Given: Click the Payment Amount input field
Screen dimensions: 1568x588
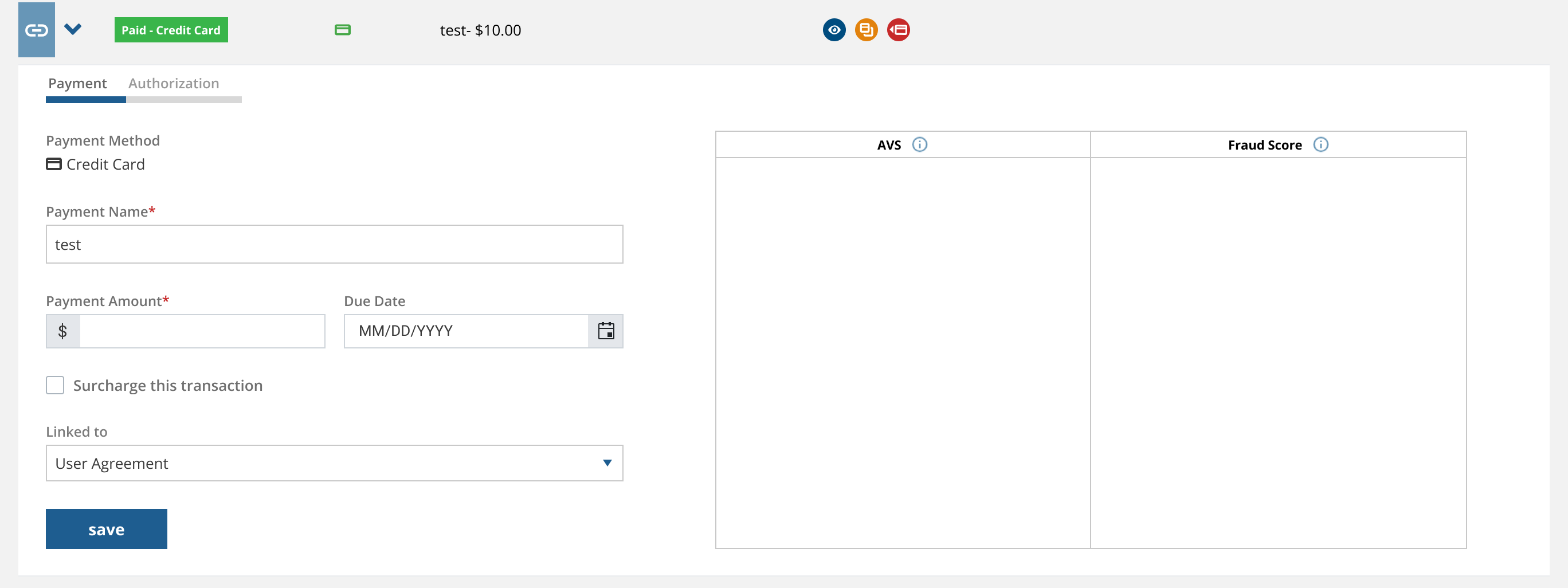Looking at the screenshot, I should (x=202, y=331).
